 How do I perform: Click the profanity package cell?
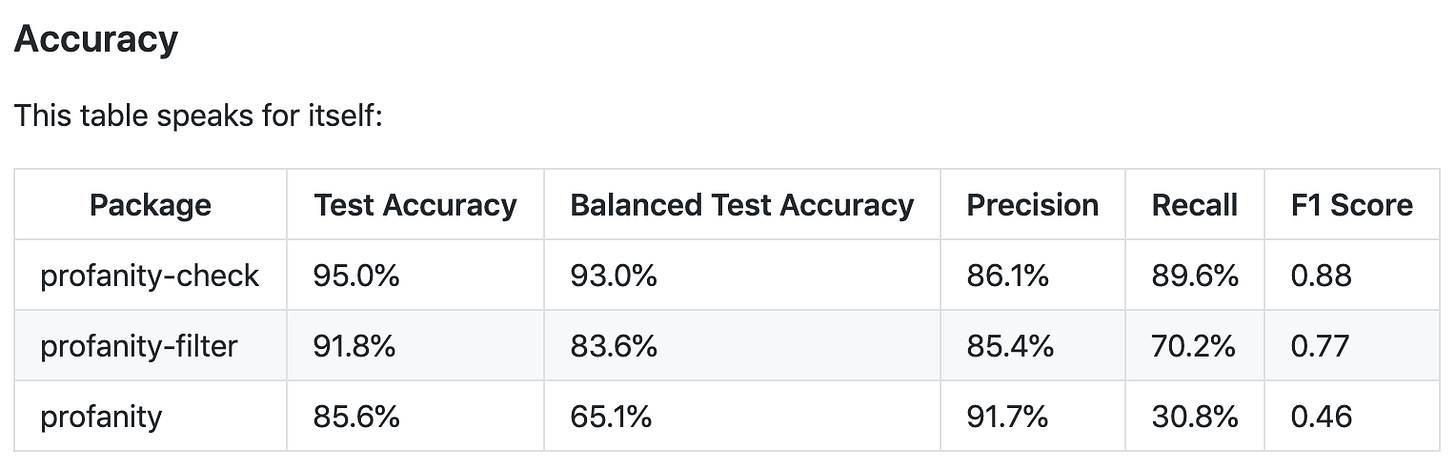coord(101,416)
